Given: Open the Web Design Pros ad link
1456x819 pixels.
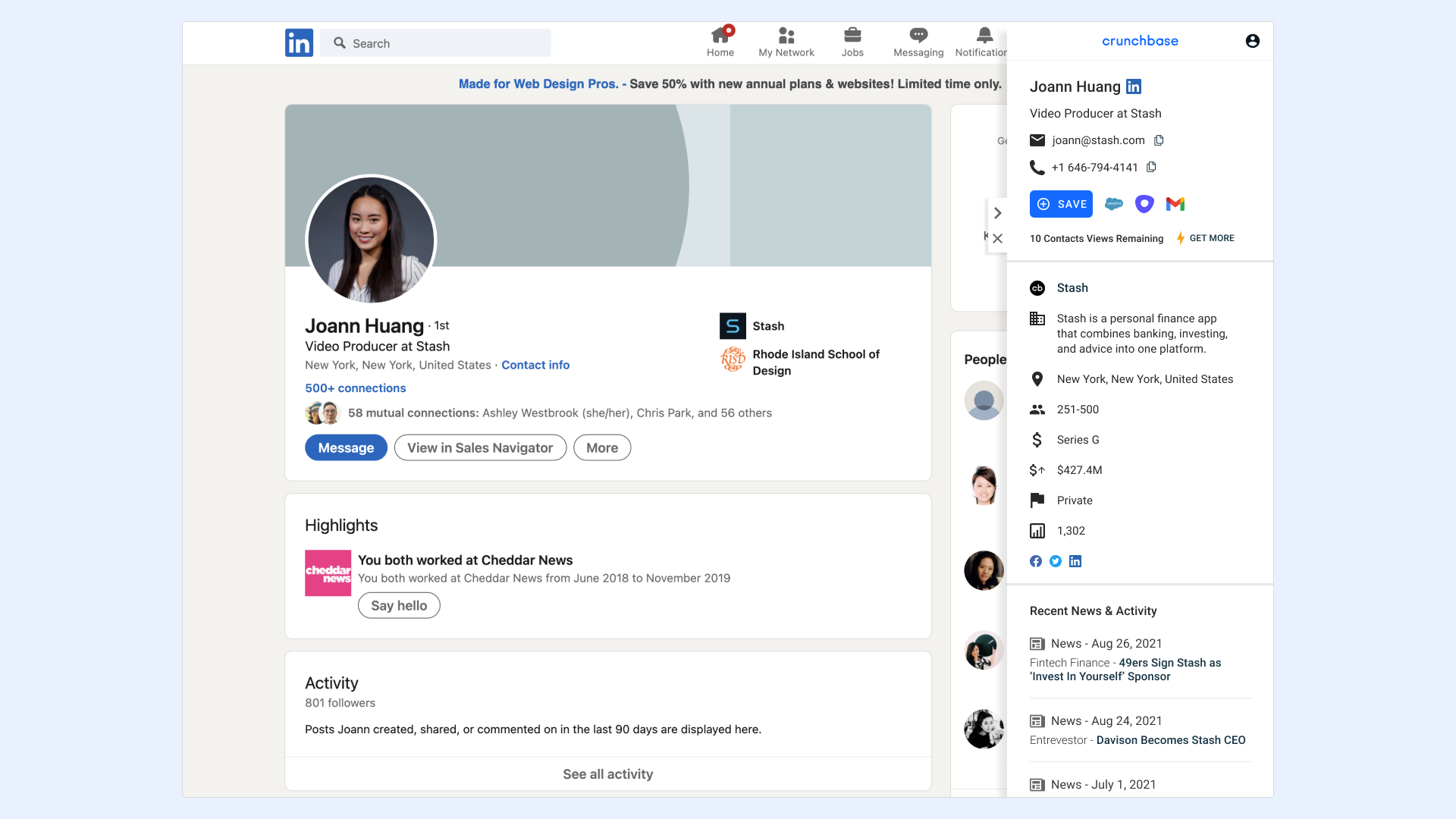Looking at the screenshot, I should (x=538, y=84).
